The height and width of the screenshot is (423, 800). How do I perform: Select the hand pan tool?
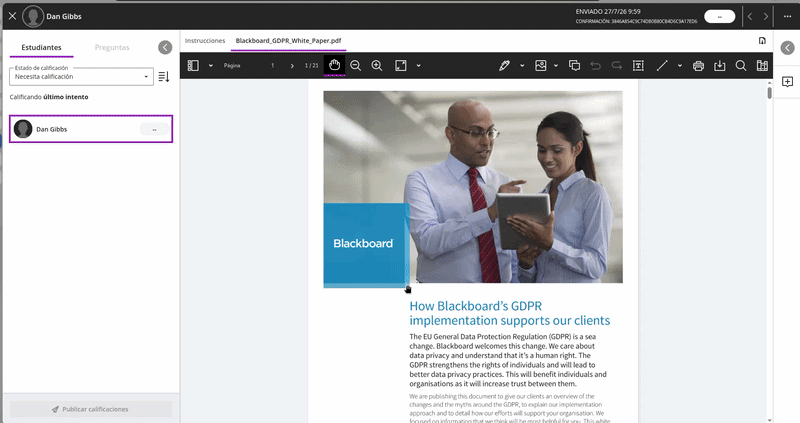pyautogui.click(x=334, y=65)
